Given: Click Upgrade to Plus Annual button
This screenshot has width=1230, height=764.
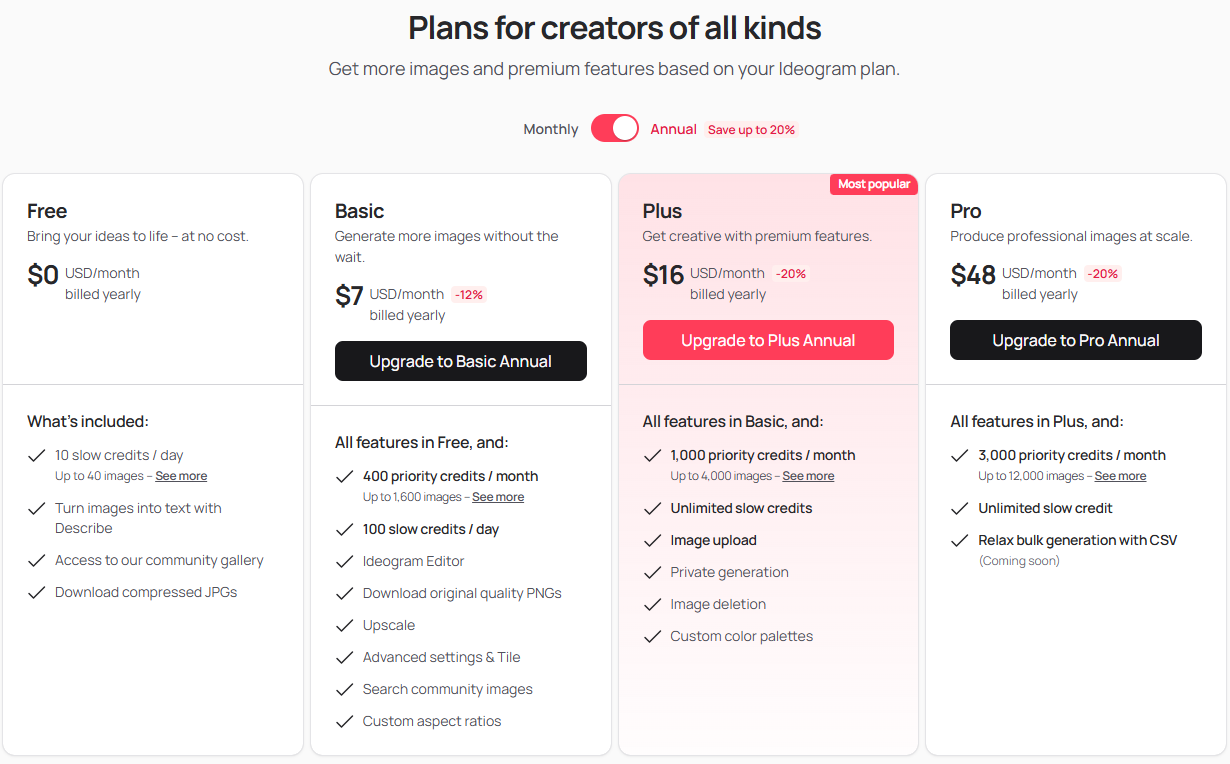Looking at the screenshot, I should [768, 340].
